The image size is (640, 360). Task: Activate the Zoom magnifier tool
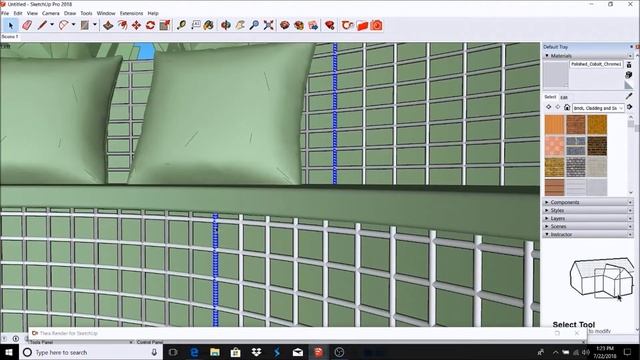point(254,25)
